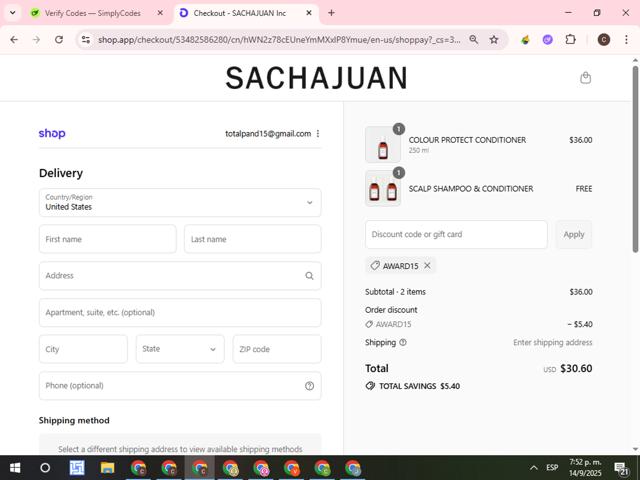This screenshot has width=640, height=480.
Task: Open the notification center
Action: click(621, 468)
